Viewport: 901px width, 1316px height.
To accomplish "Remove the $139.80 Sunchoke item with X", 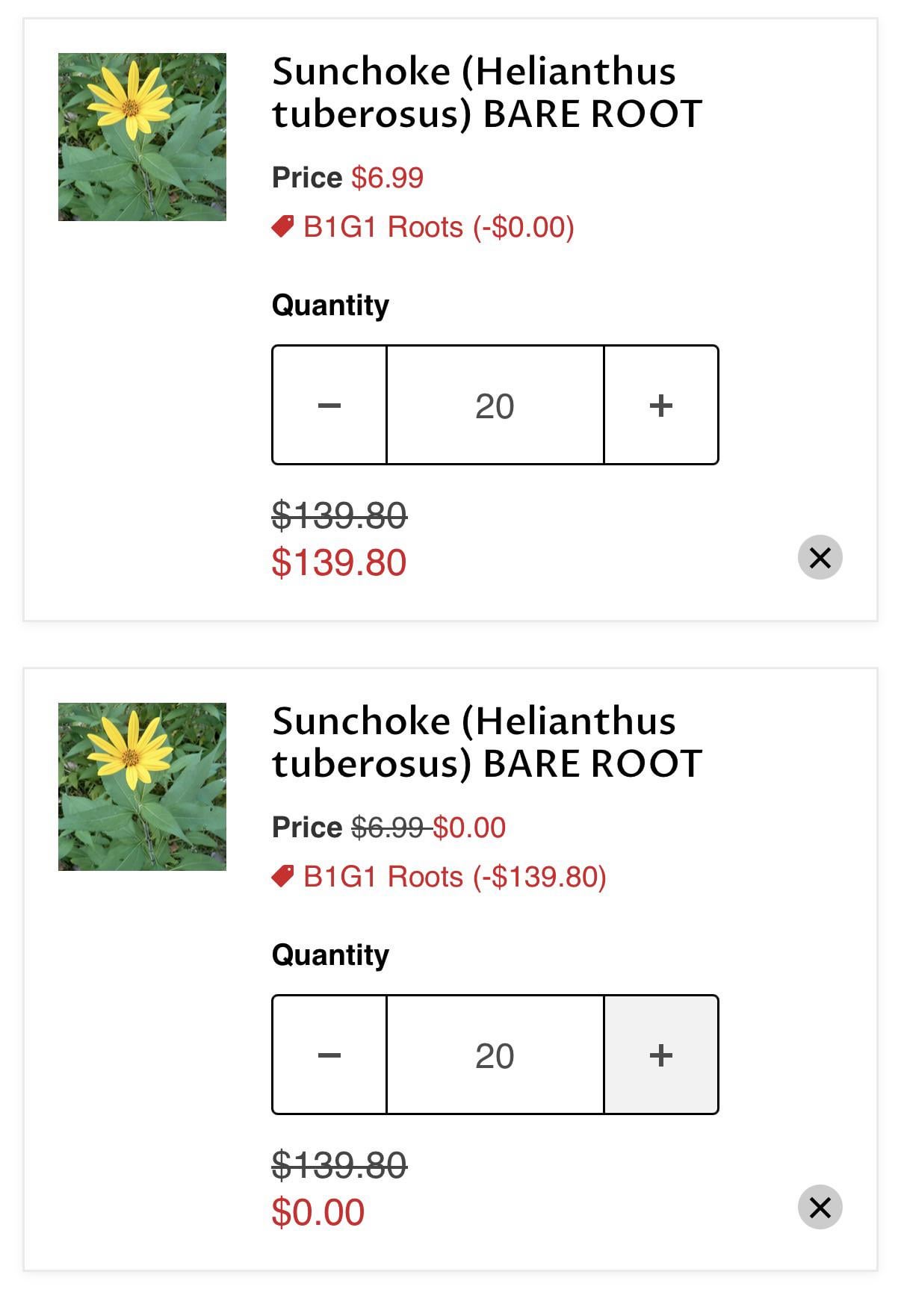I will 820,557.
